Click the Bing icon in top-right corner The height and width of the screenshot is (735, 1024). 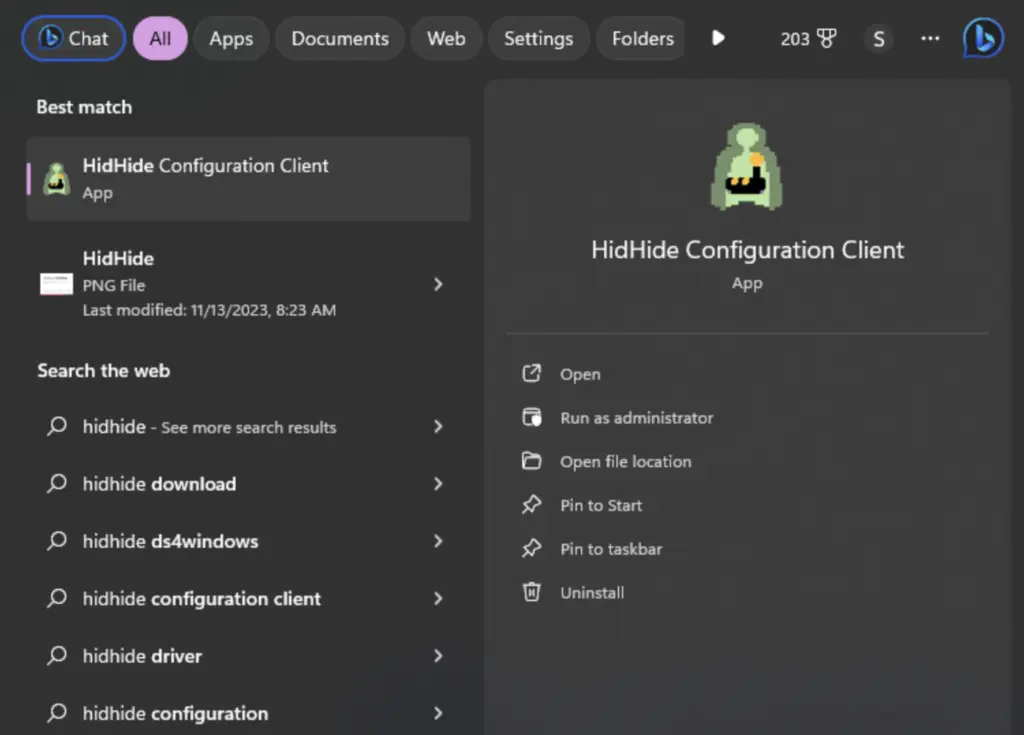[x=983, y=39]
